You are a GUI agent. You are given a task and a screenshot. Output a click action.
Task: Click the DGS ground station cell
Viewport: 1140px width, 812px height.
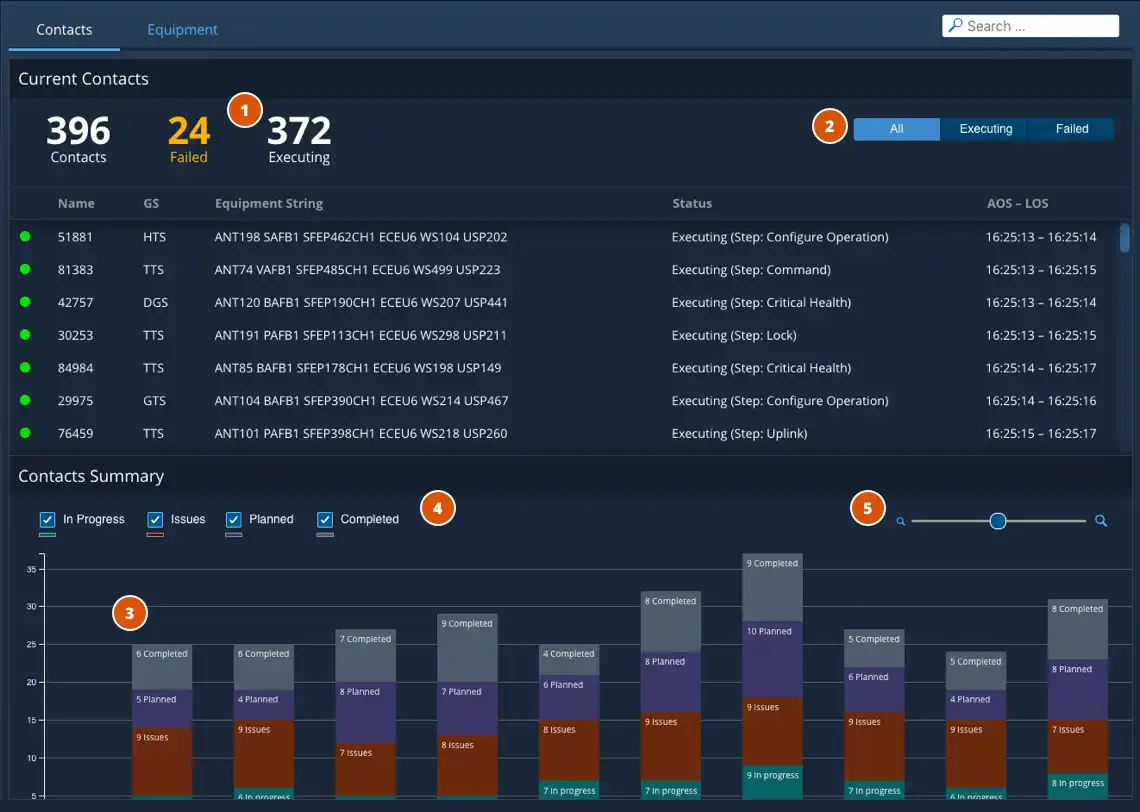pos(156,302)
